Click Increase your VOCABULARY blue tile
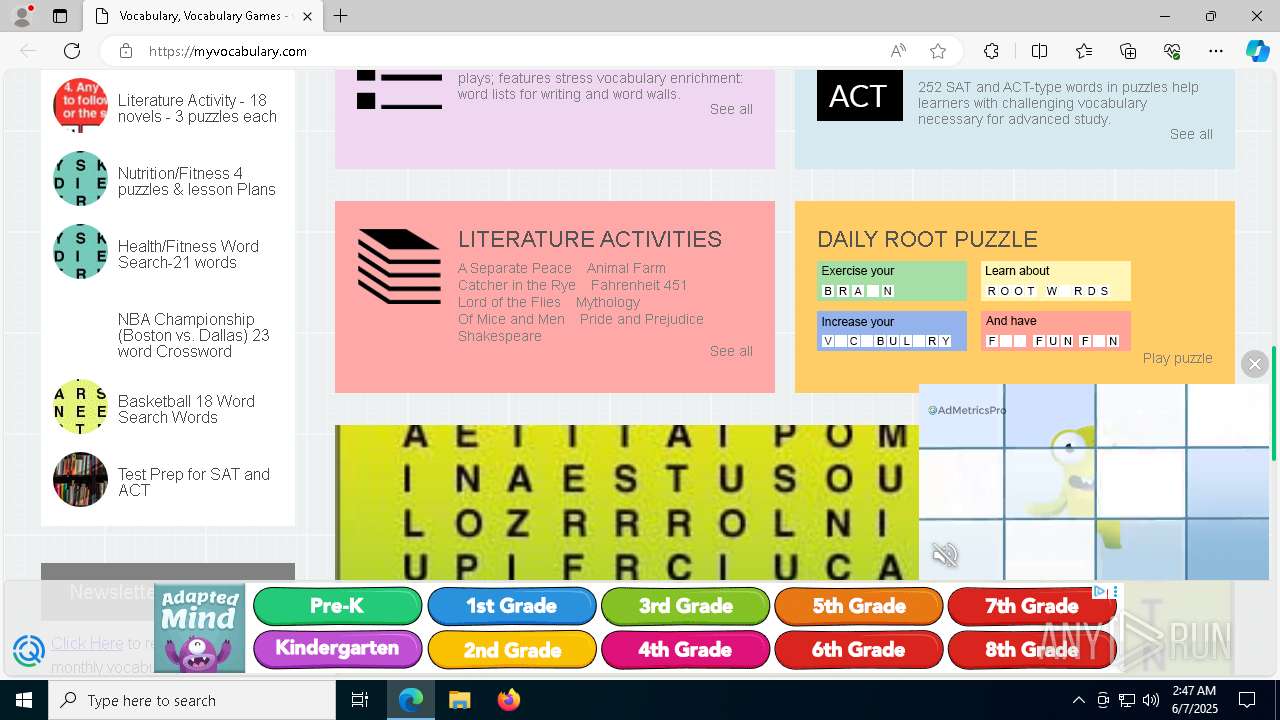Image resolution: width=1280 pixels, height=720 pixels. [x=892, y=331]
